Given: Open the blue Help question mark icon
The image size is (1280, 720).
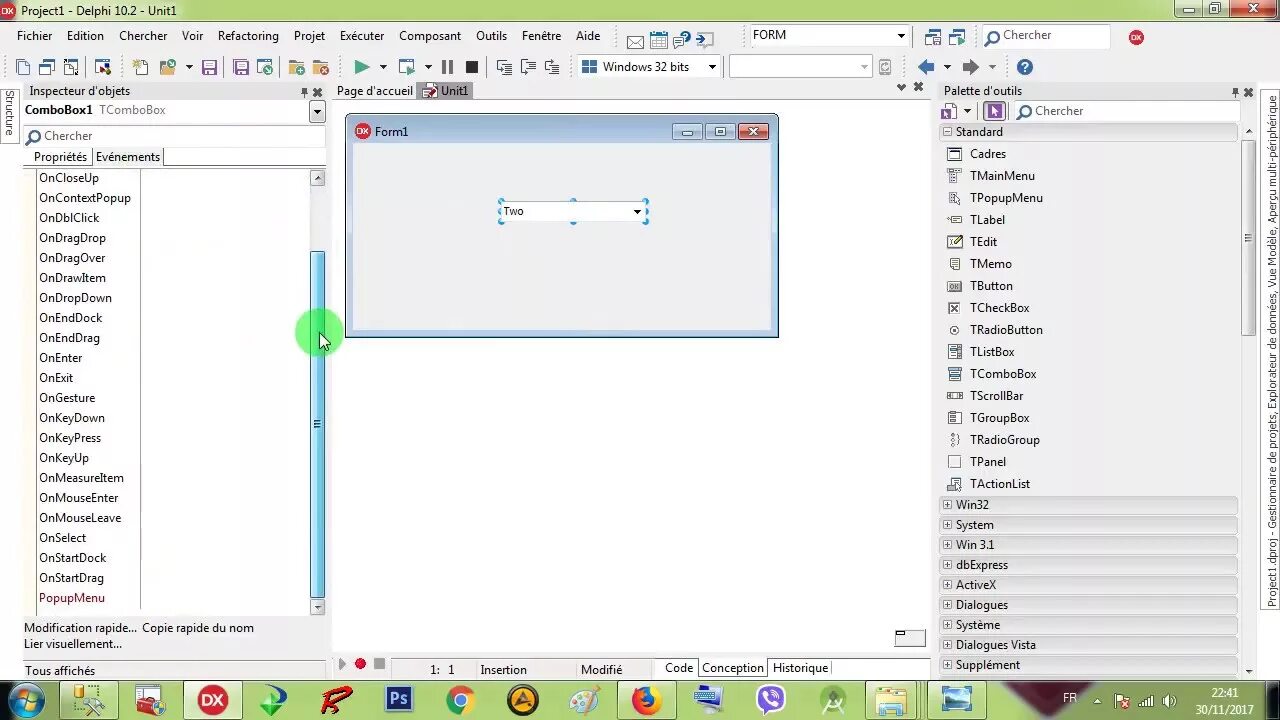Looking at the screenshot, I should tap(1024, 67).
